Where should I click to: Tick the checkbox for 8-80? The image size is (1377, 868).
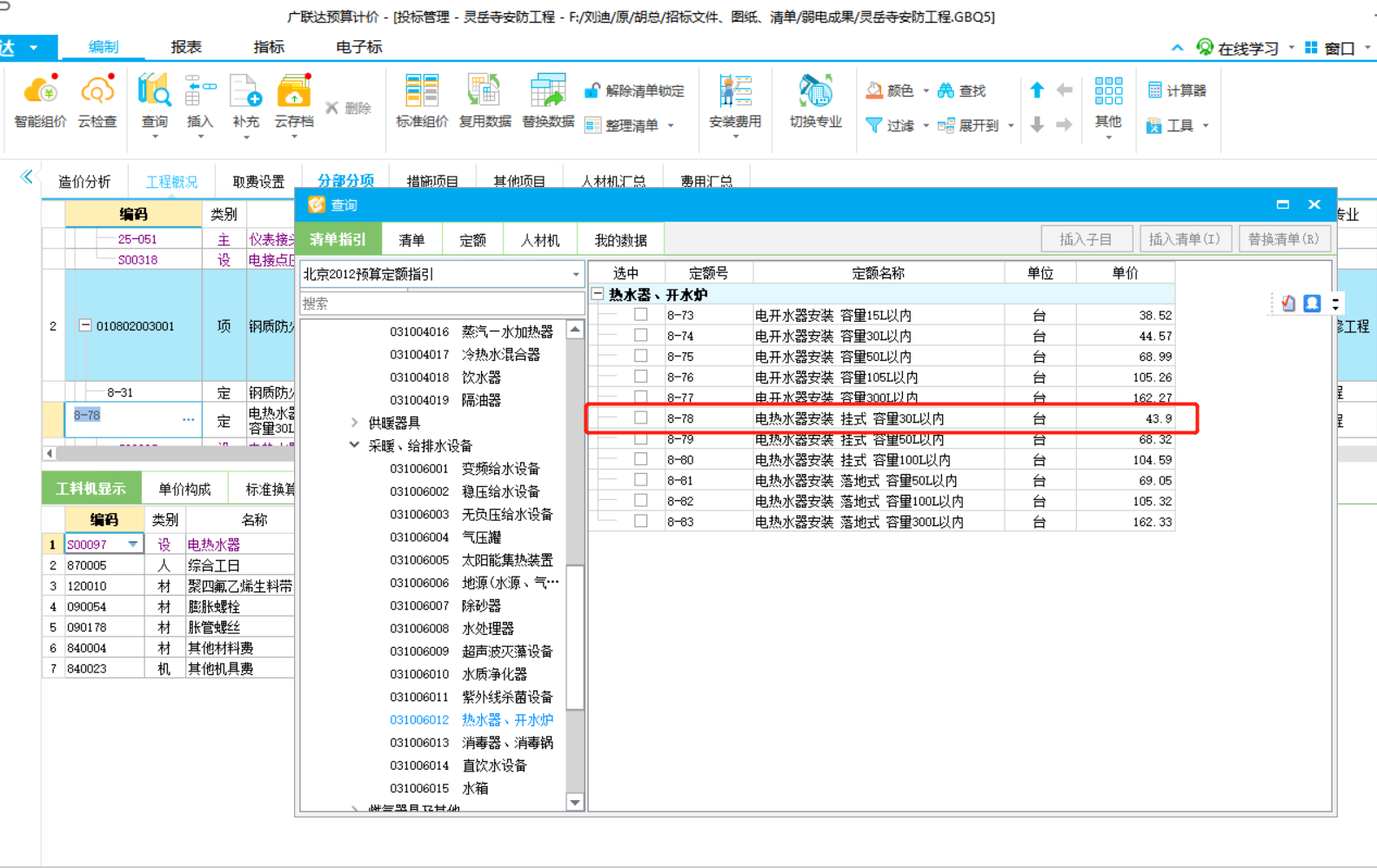click(641, 459)
